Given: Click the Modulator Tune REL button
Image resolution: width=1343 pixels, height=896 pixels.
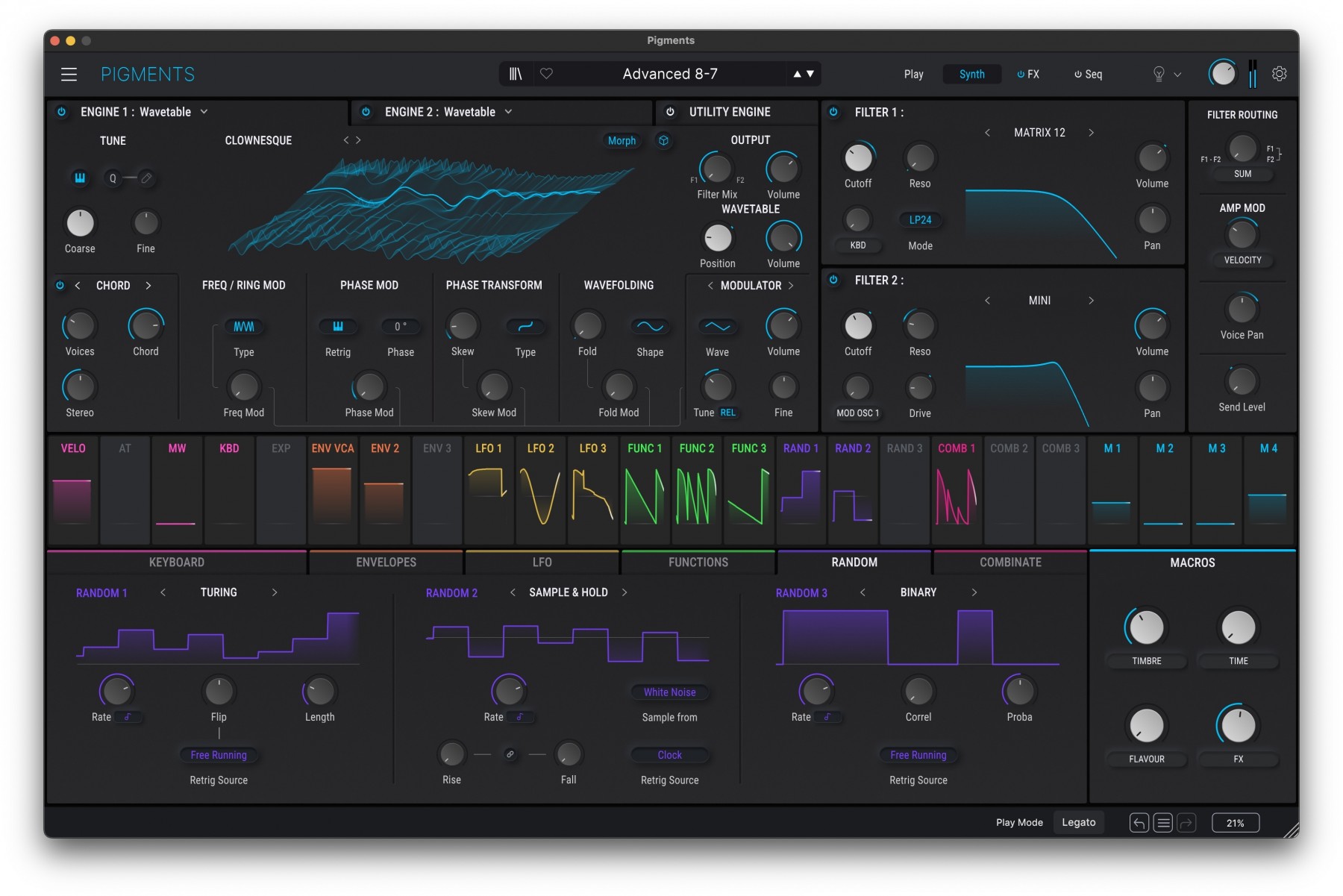Looking at the screenshot, I should tap(727, 413).
